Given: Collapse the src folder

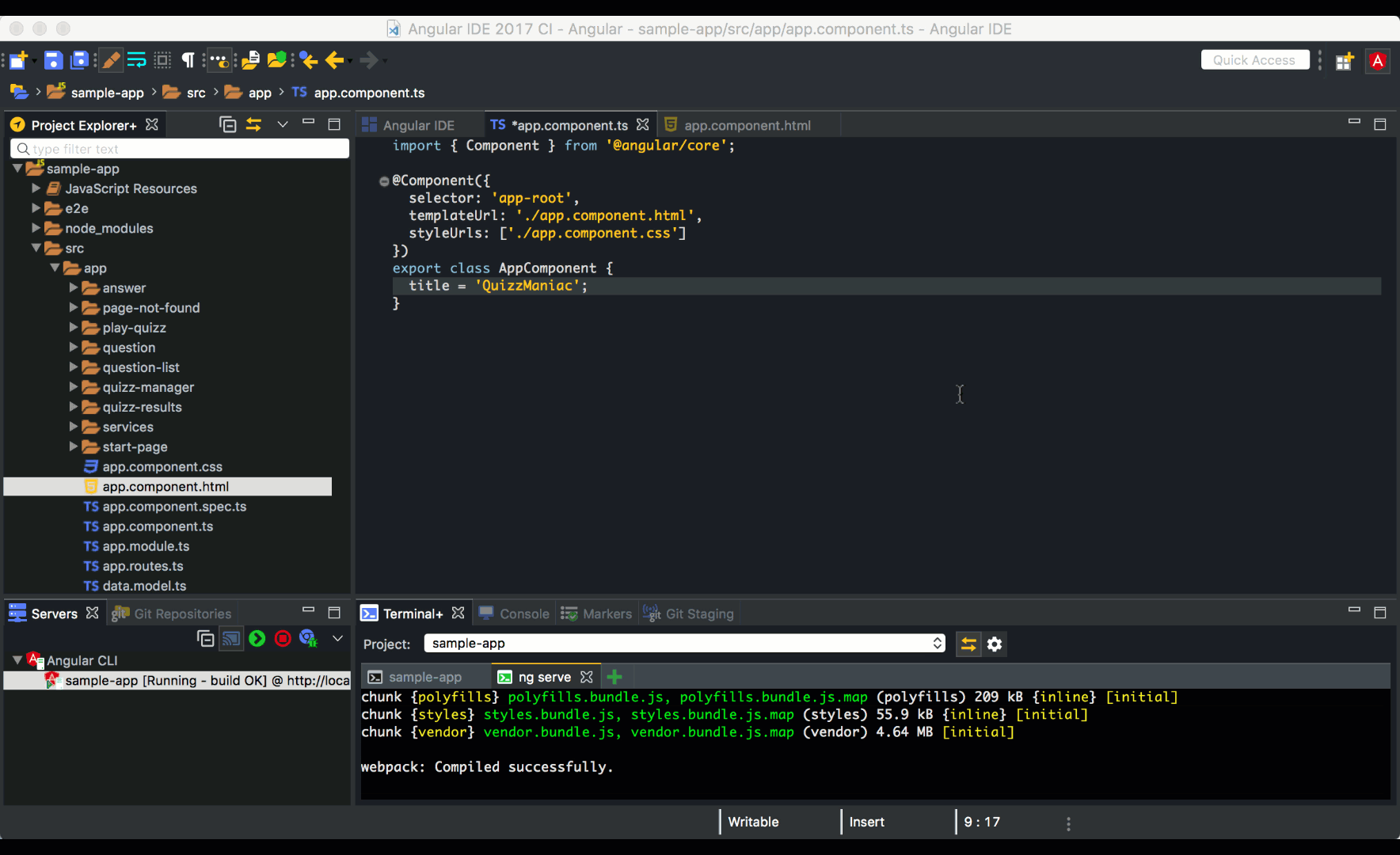Looking at the screenshot, I should coord(36,248).
